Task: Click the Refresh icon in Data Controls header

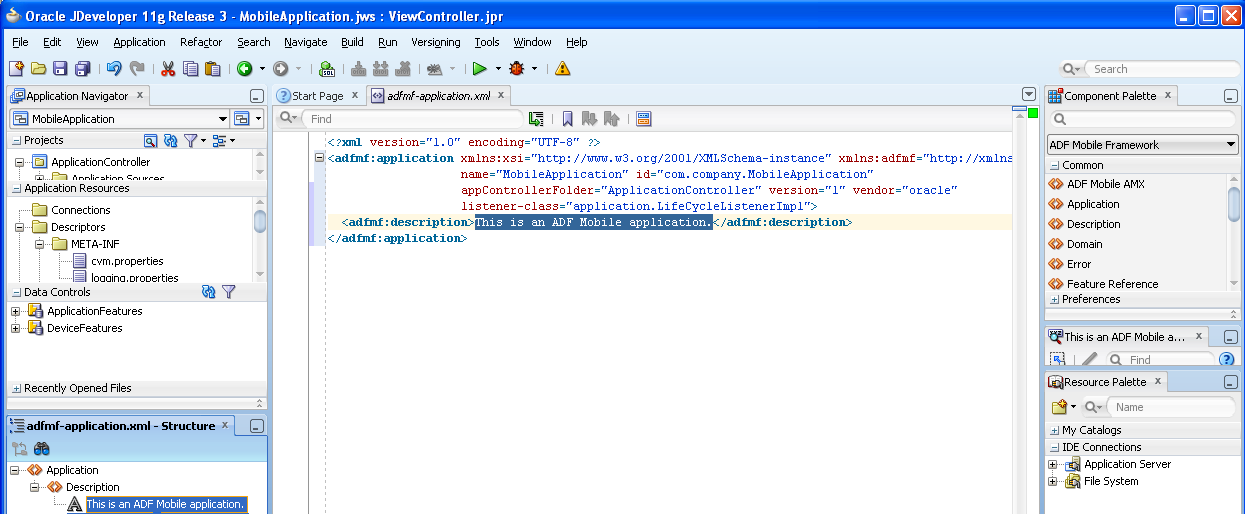Action: tap(208, 292)
